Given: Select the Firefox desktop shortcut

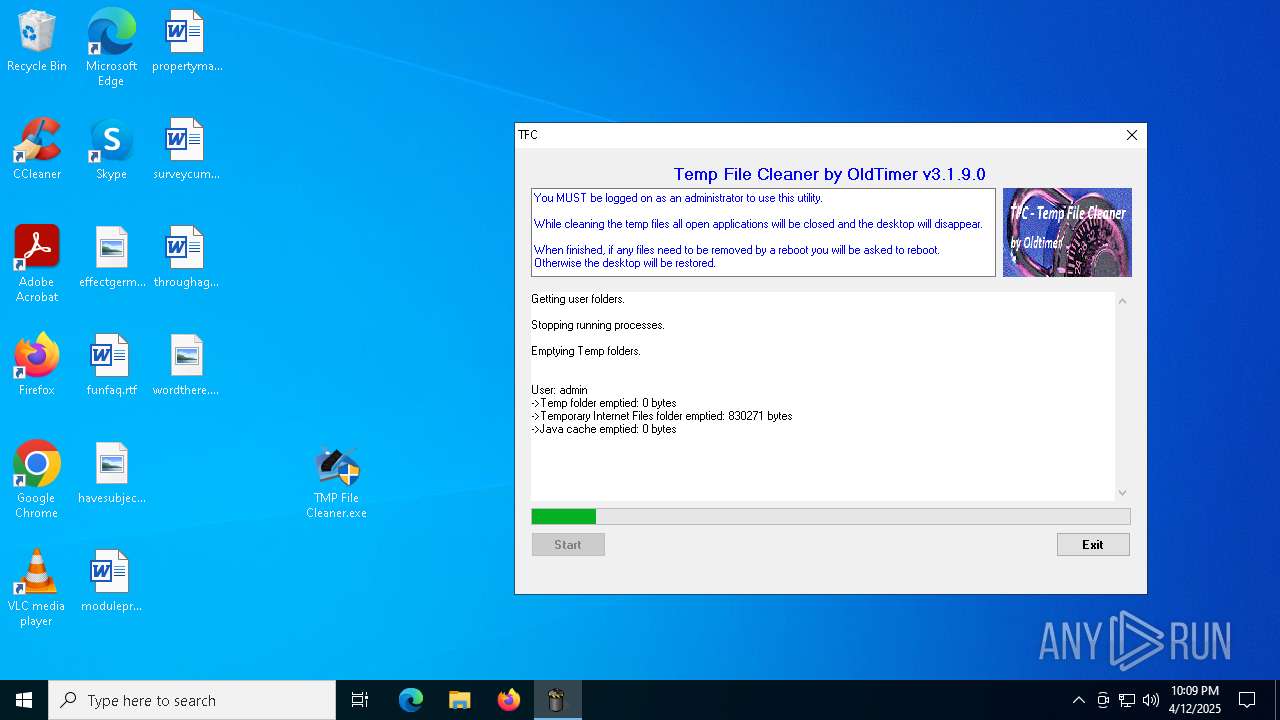Looking at the screenshot, I should coord(37,365).
